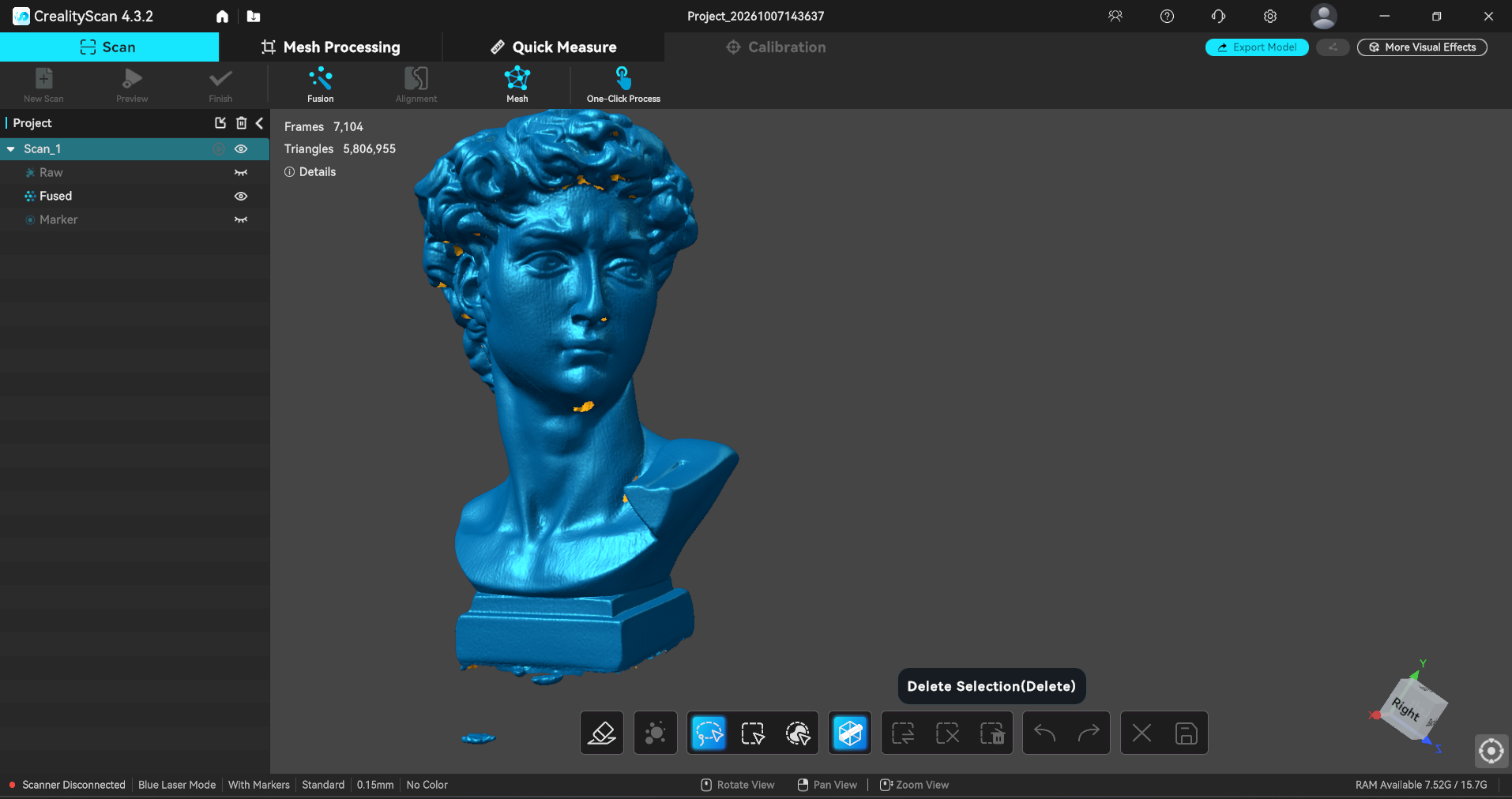Image resolution: width=1512 pixels, height=799 pixels.
Task: Show the Marker layer
Action: 241,219
